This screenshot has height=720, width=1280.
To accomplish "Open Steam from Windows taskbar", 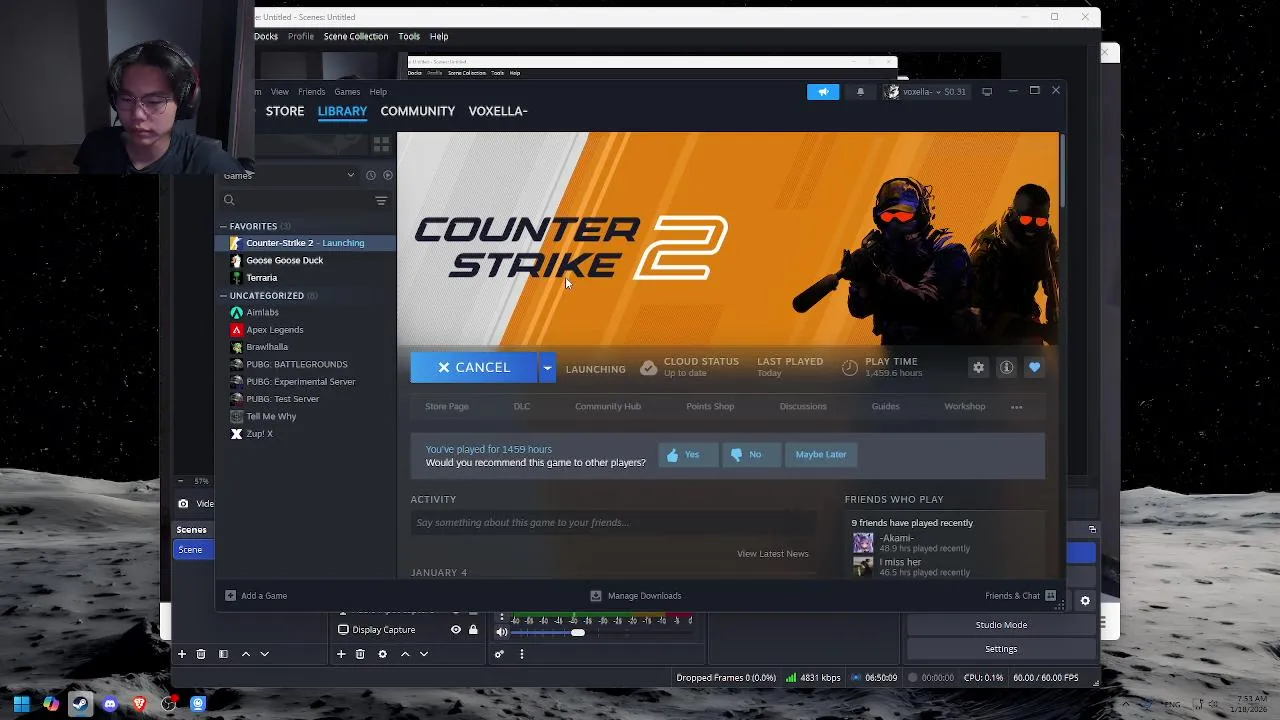I will 80,704.
